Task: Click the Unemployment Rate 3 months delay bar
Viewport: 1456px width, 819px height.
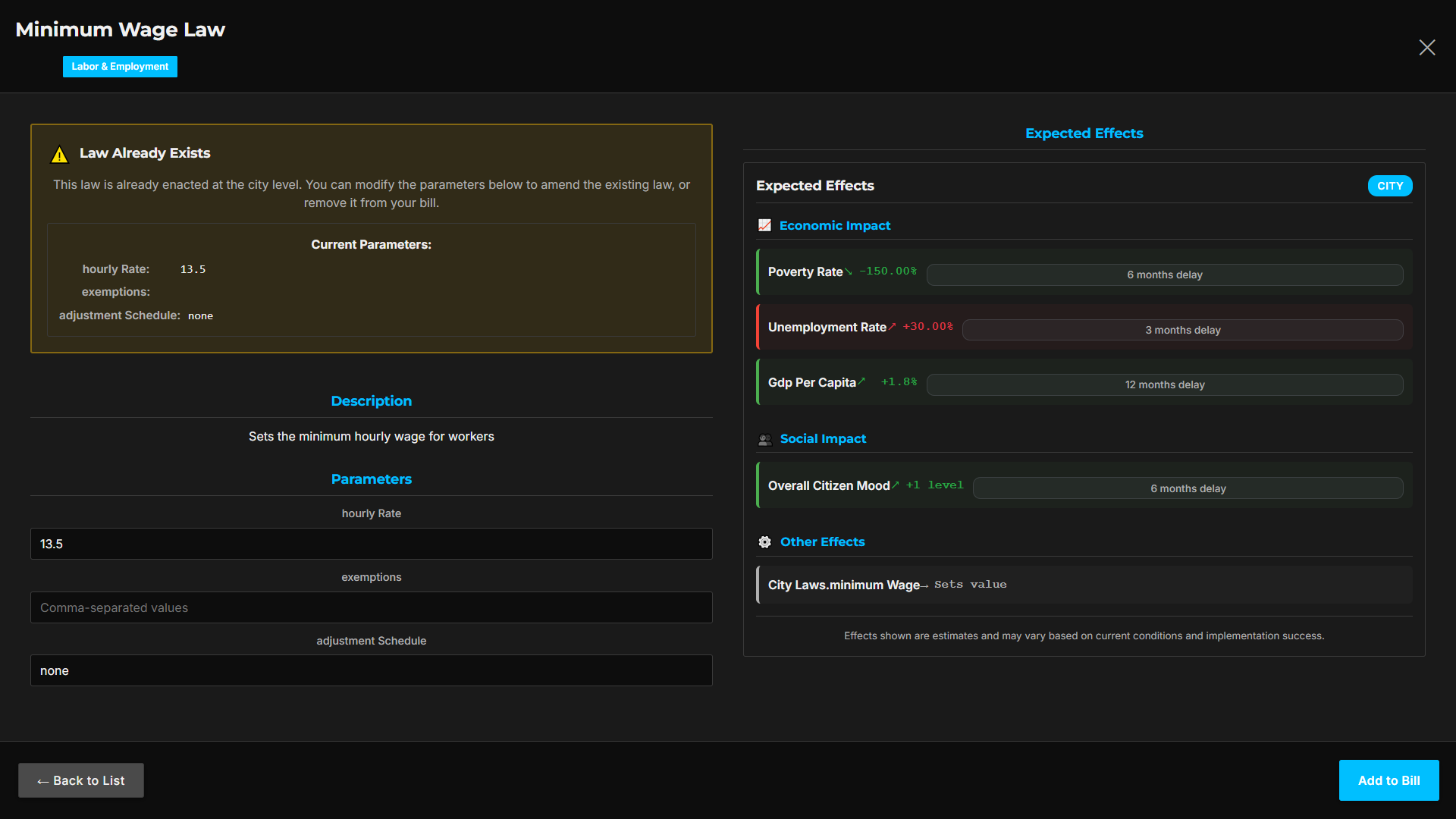Action: tap(1181, 330)
